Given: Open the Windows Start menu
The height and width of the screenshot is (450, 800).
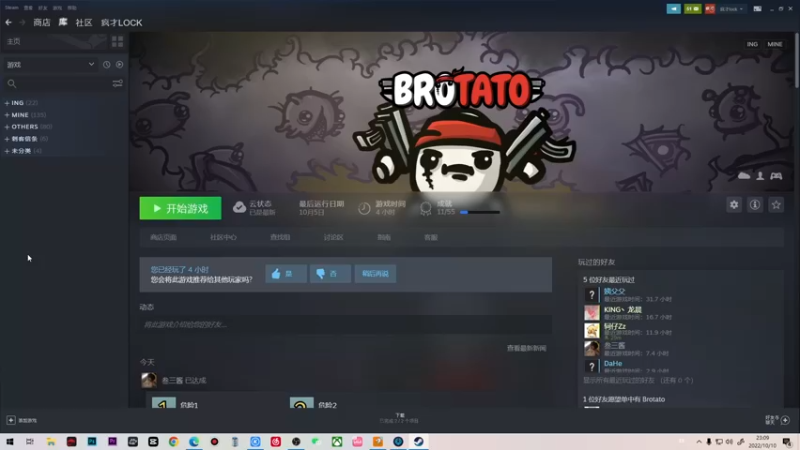Looking at the screenshot, I should click(x=10, y=441).
